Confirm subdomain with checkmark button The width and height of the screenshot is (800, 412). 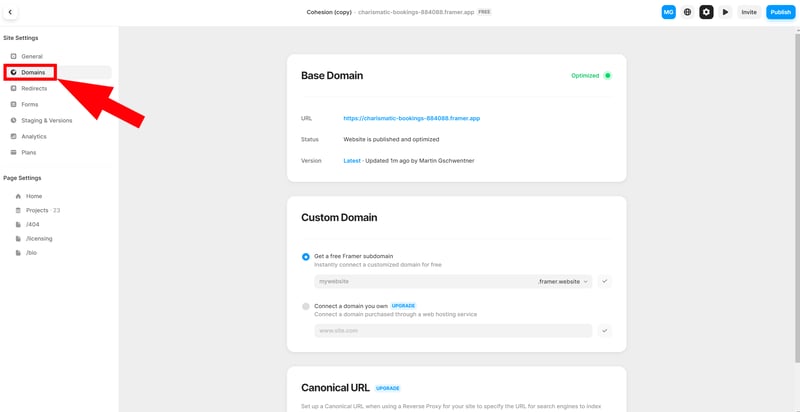coord(605,281)
